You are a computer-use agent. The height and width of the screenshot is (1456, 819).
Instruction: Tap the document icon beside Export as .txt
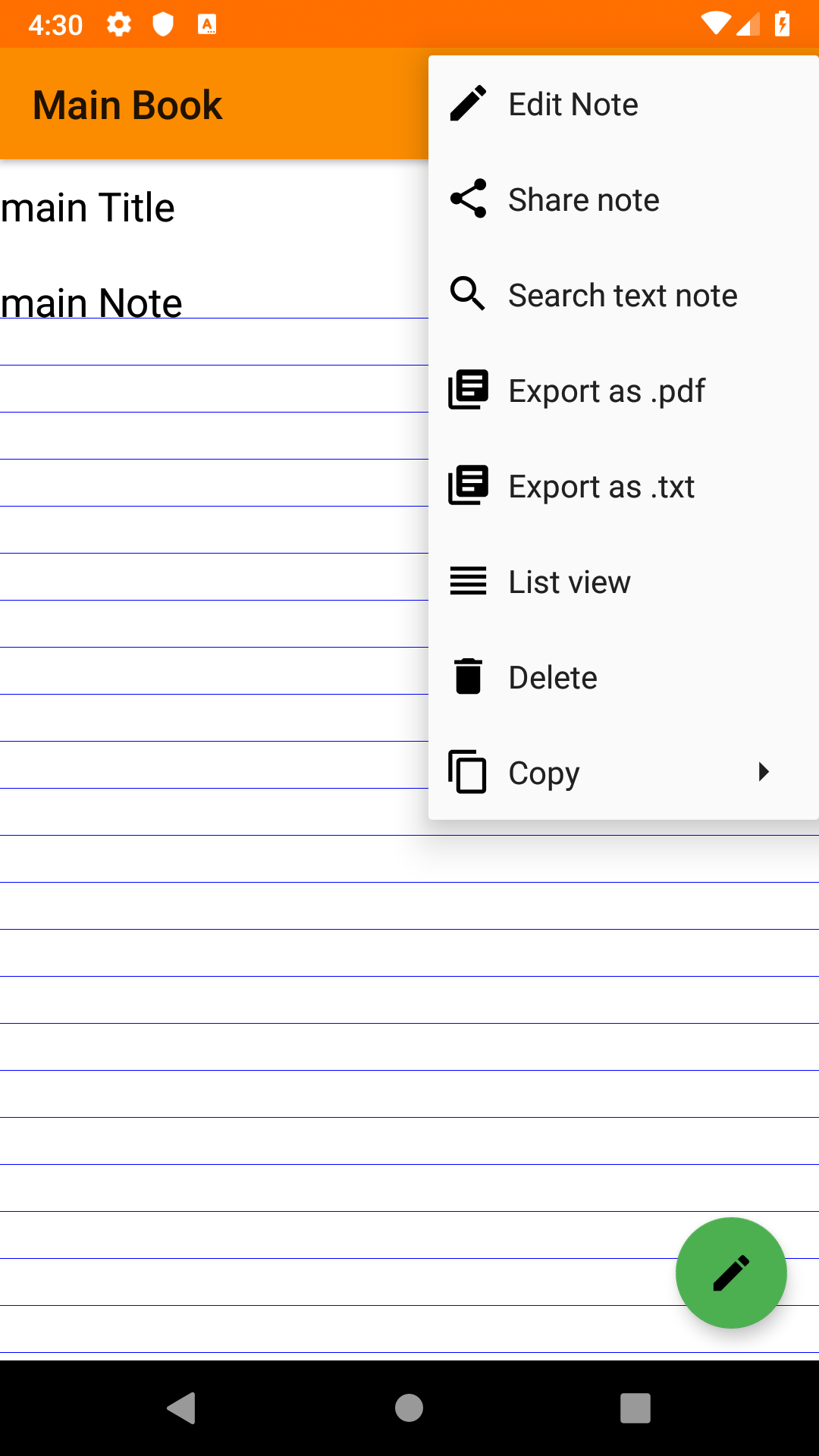(x=468, y=485)
